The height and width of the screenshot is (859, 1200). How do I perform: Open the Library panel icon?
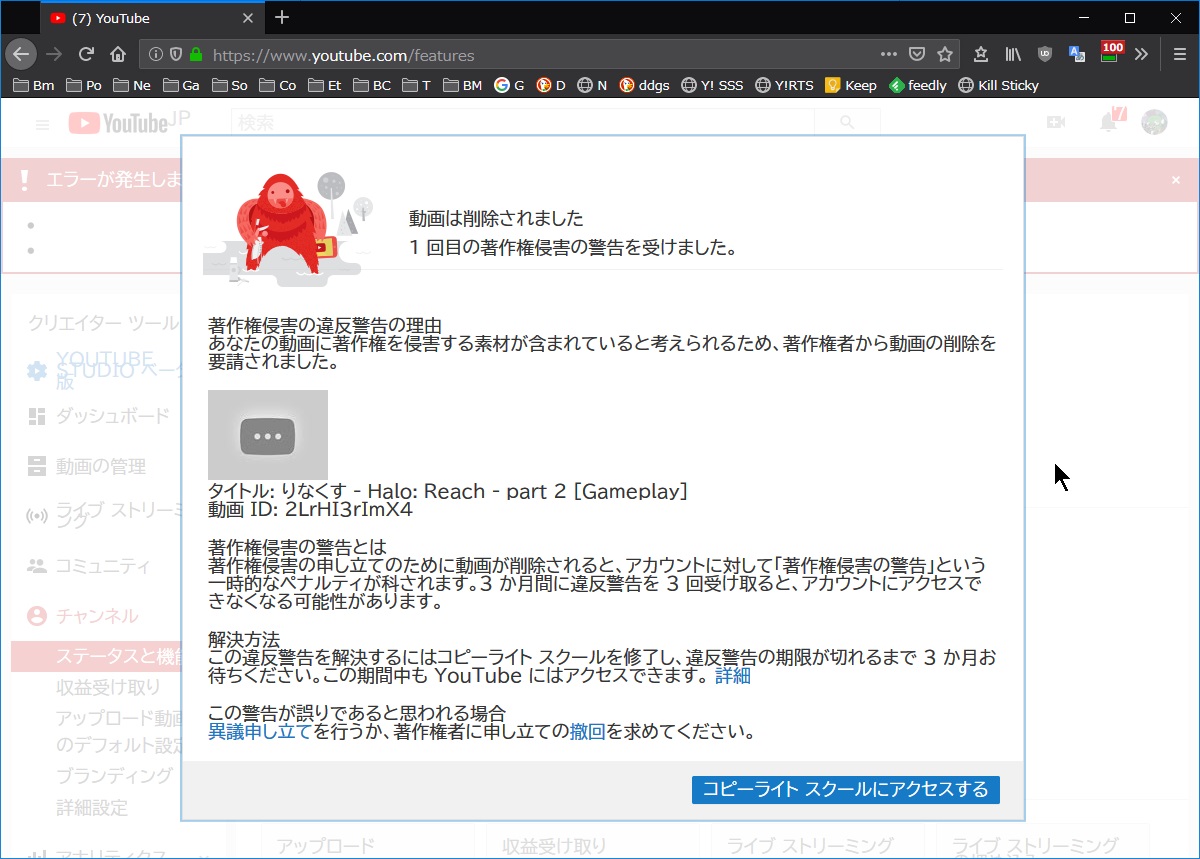tap(1014, 55)
